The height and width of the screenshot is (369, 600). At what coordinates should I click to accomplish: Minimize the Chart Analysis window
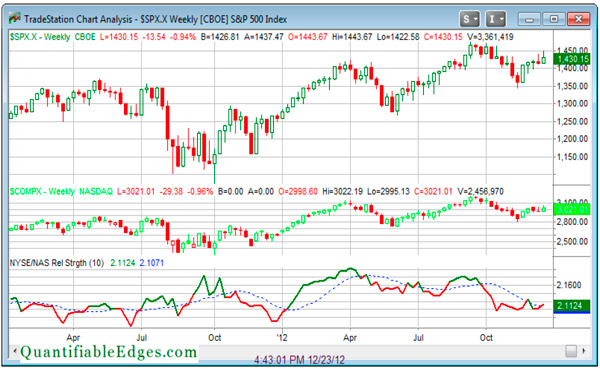click(x=529, y=19)
